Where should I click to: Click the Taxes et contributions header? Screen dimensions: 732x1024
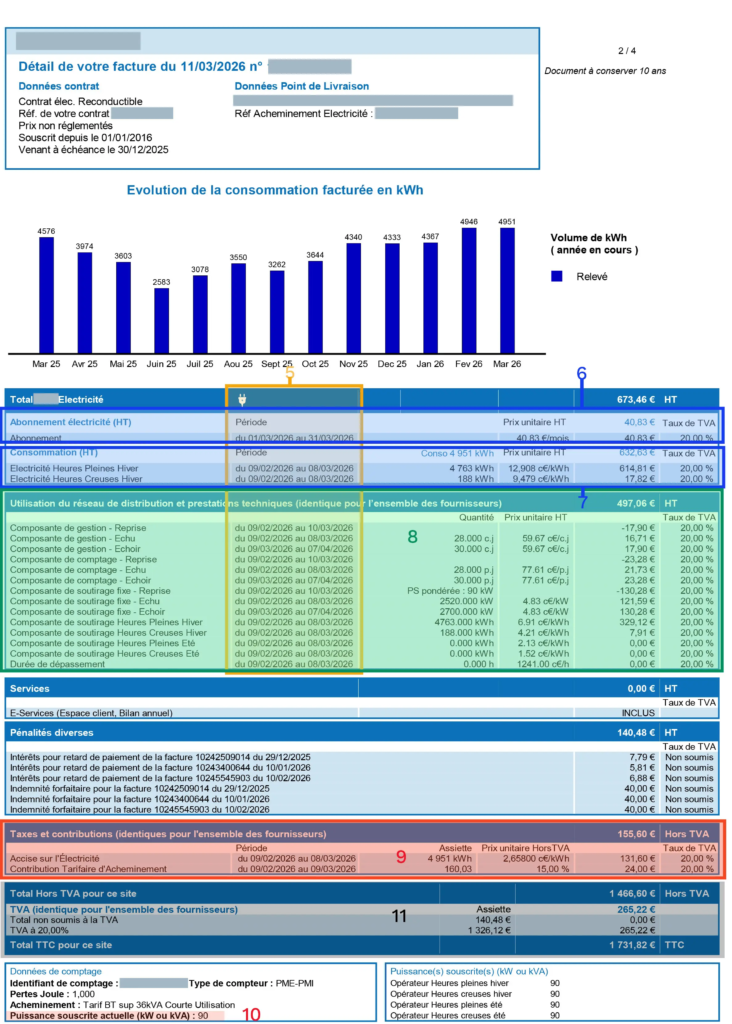[x=168, y=833]
